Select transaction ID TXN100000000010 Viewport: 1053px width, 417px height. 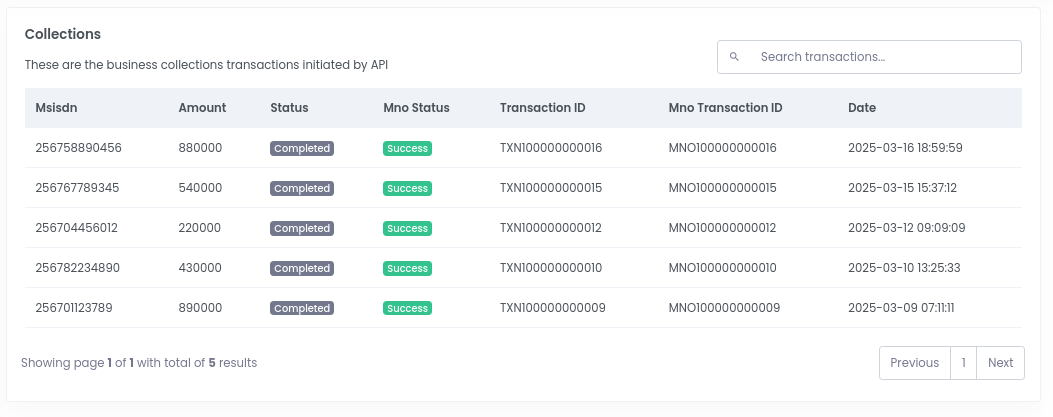point(551,268)
